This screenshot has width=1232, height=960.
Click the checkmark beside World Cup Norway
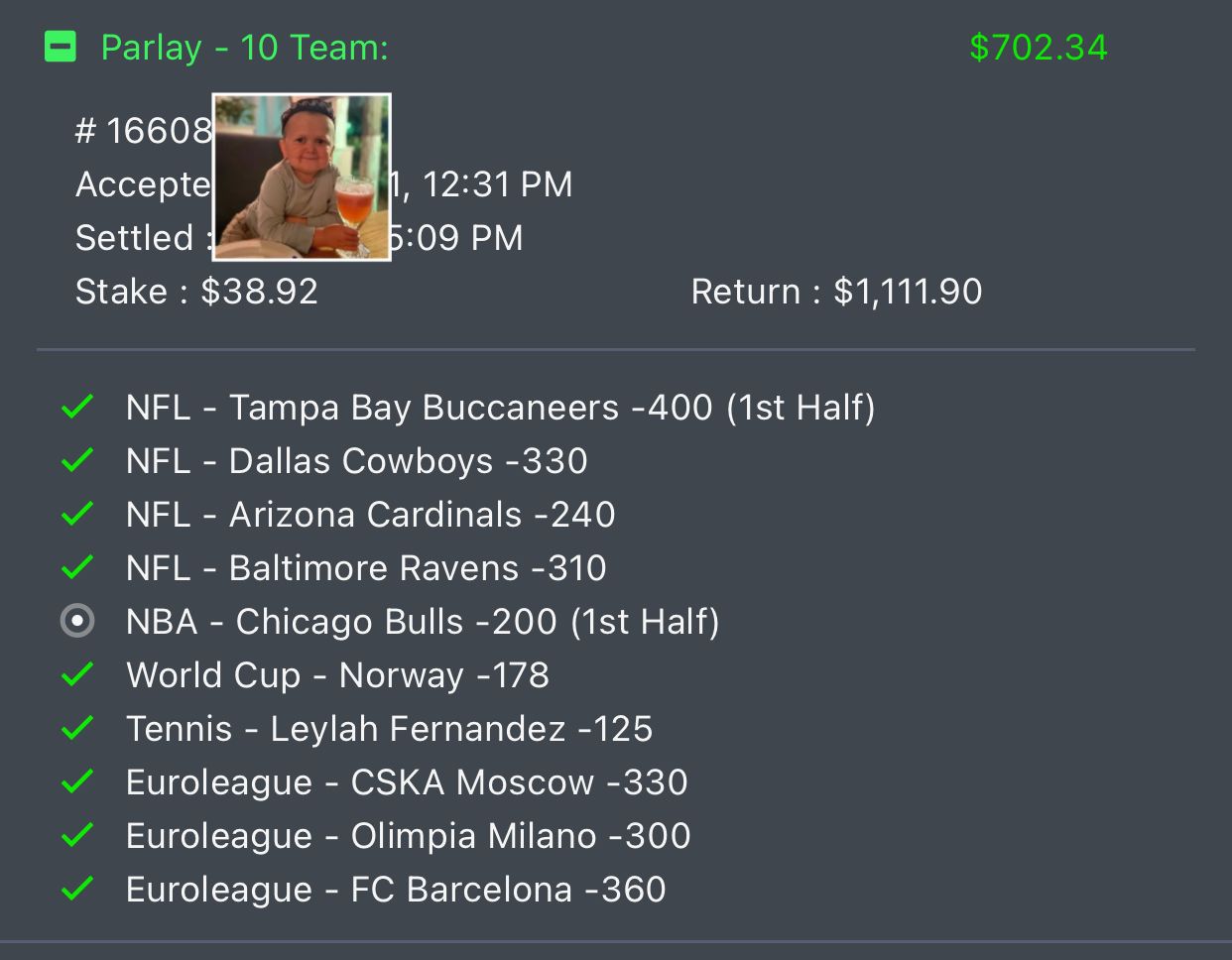[77, 674]
